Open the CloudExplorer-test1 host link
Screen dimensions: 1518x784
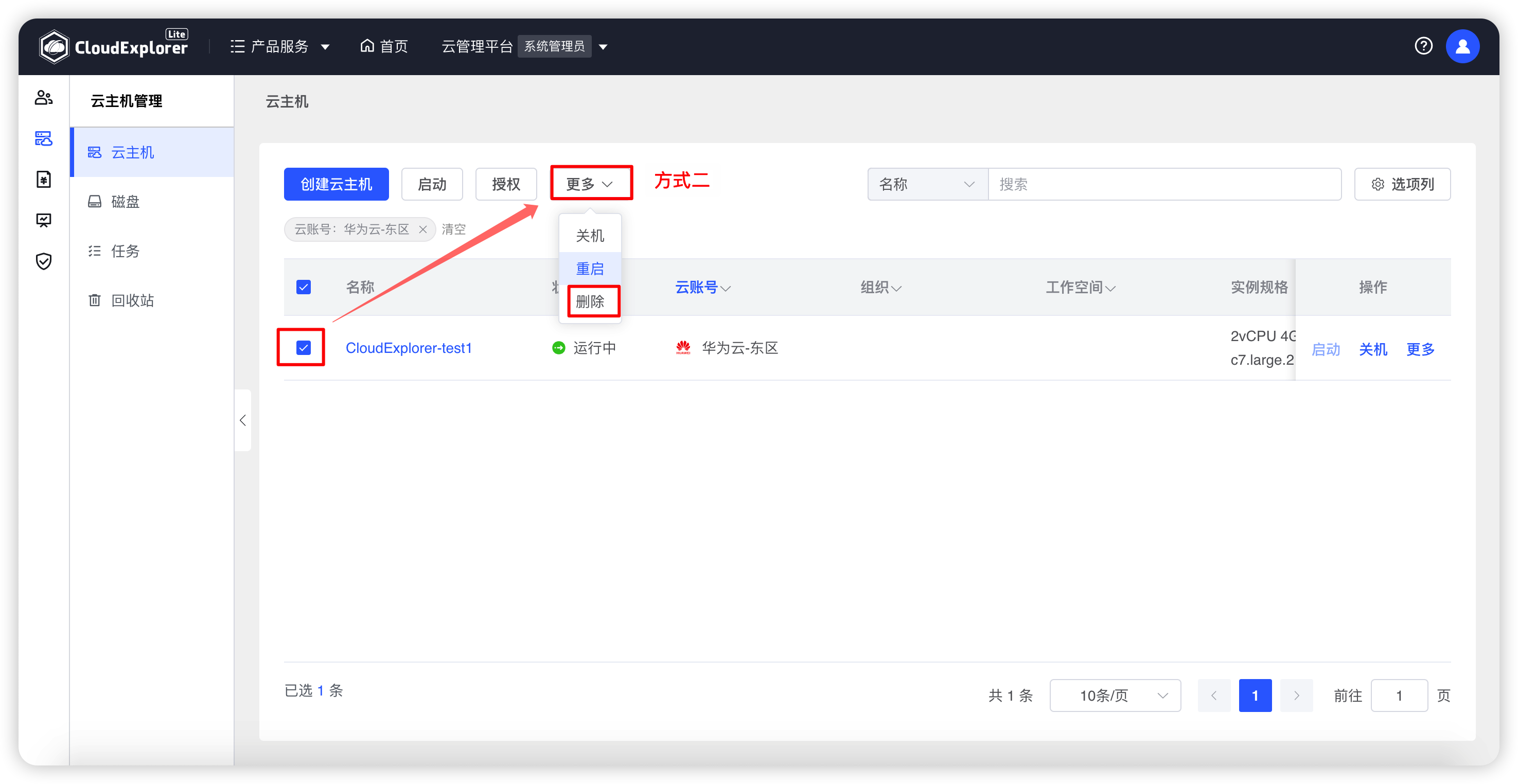pyautogui.click(x=409, y=348)
